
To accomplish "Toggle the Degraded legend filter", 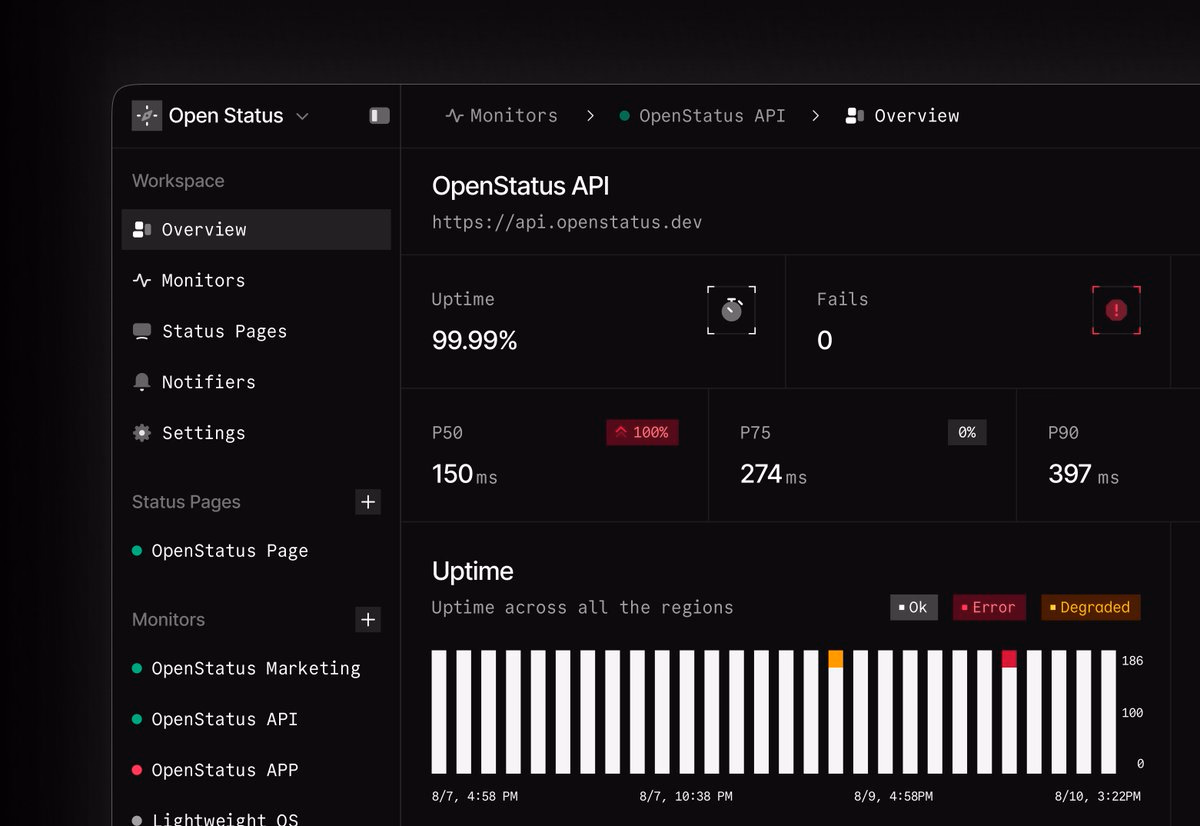I will 1090,607.
